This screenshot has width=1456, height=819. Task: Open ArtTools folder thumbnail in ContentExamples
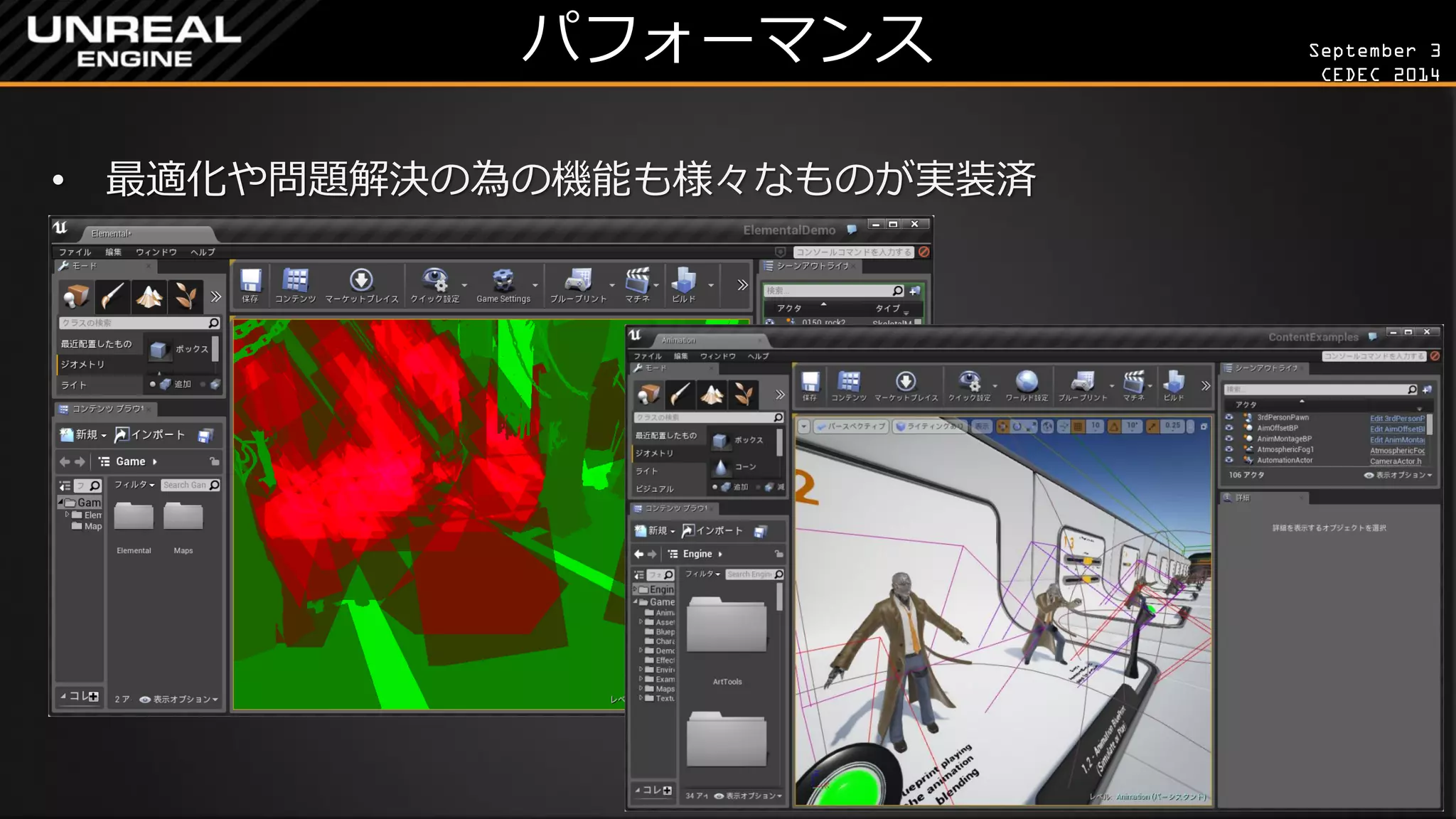click(727, 626)
